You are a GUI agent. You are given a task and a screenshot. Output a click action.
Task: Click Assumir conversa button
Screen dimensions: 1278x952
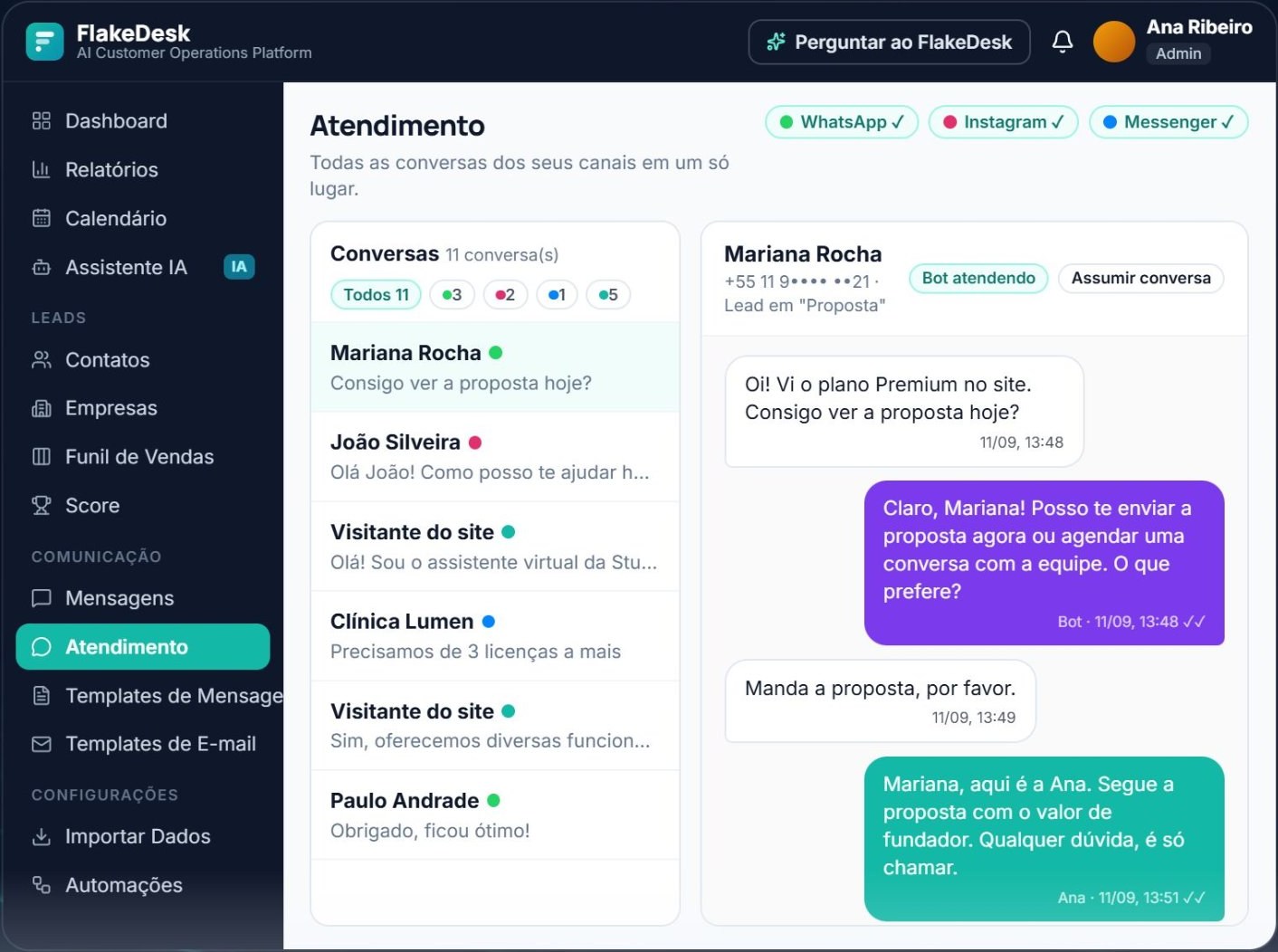(x=1140, y=279)
